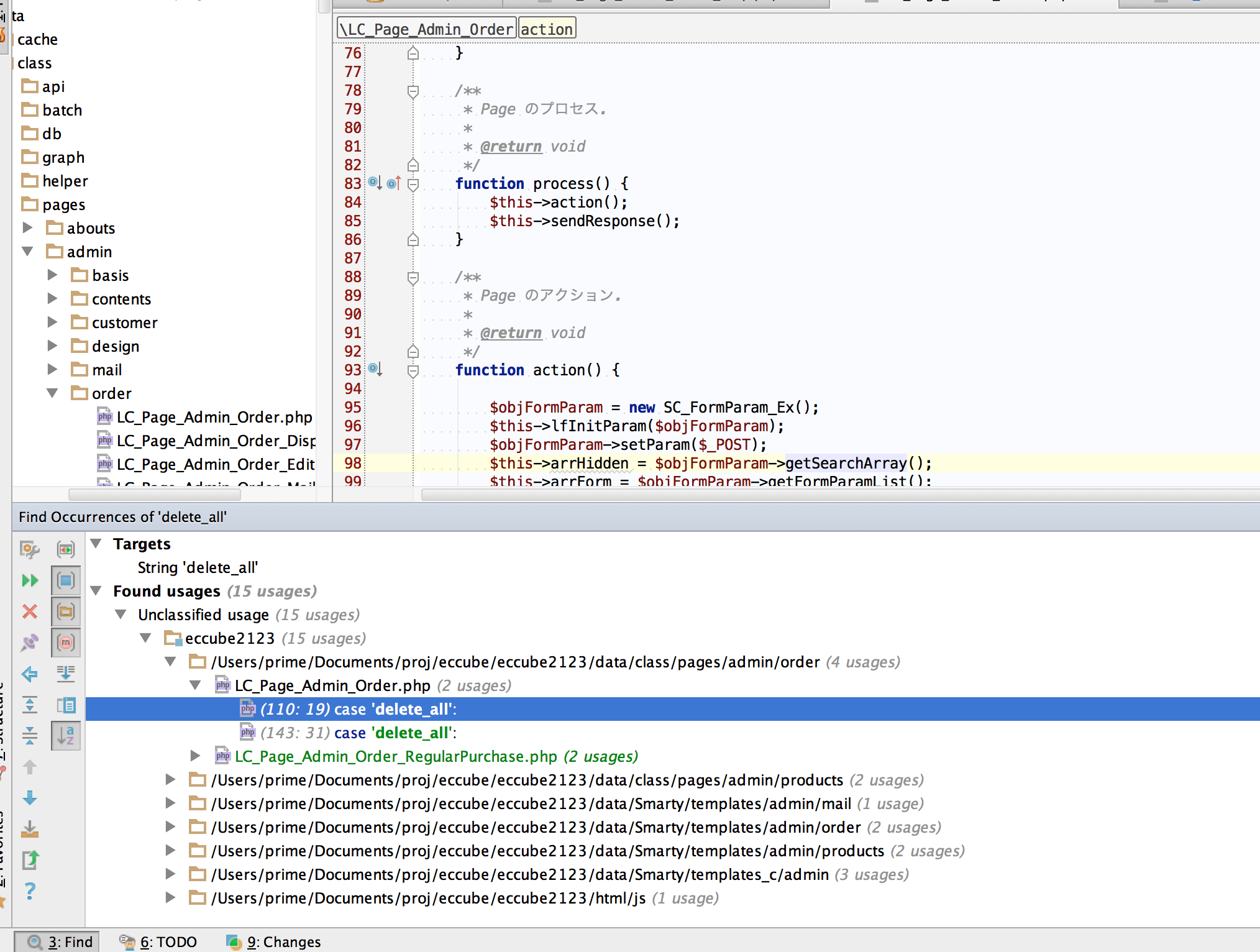Open find settings wrench icon
This screenshot has width=1260, height=952.
(29, 549)
